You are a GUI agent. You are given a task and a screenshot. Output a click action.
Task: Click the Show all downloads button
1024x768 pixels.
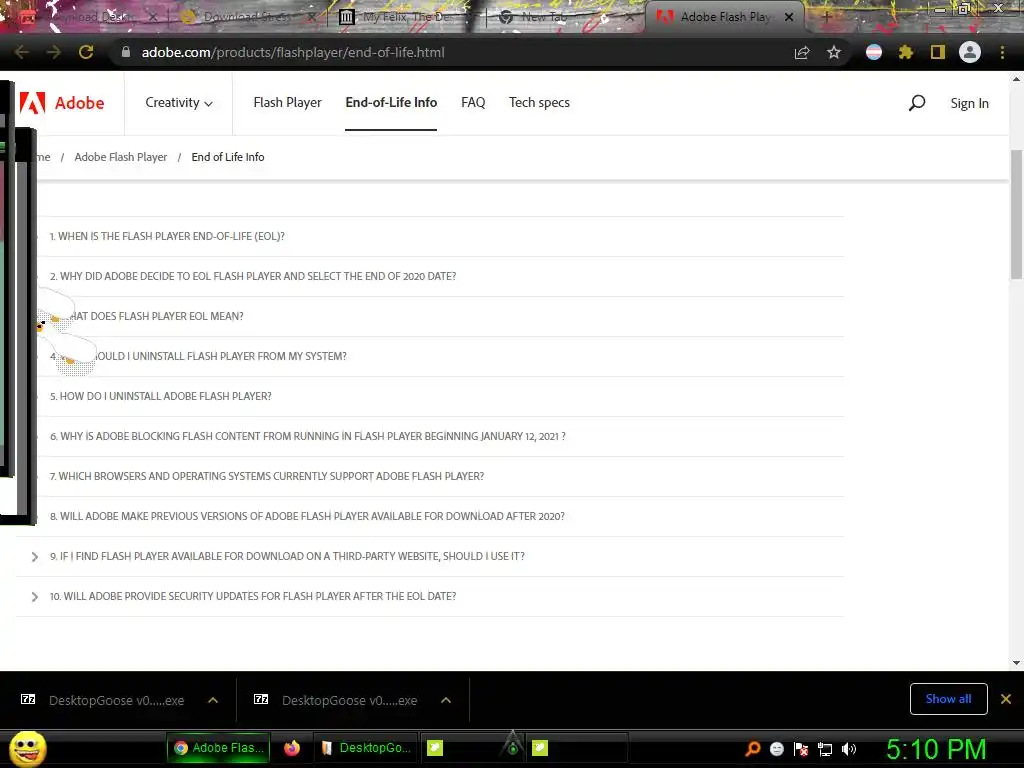[x=948, y=699]
